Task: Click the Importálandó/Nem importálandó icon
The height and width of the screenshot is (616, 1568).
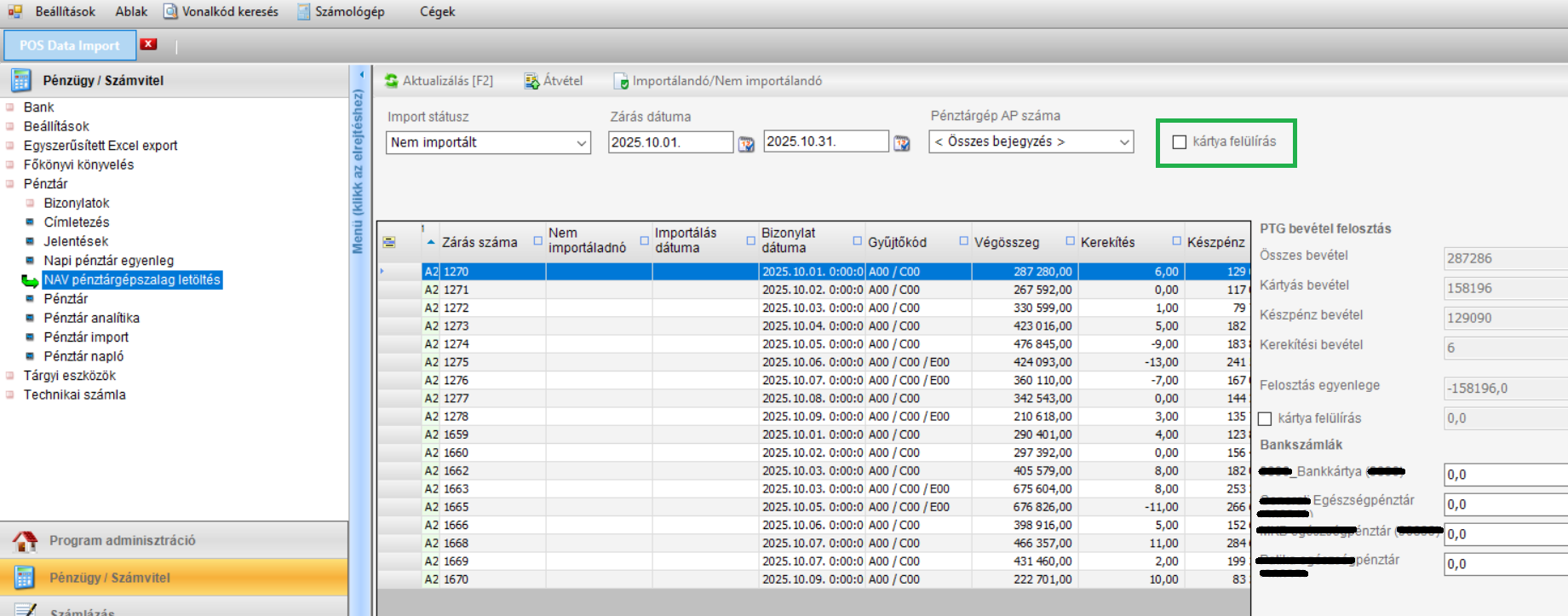Action: pyautogui.click(x=621, y=81)
